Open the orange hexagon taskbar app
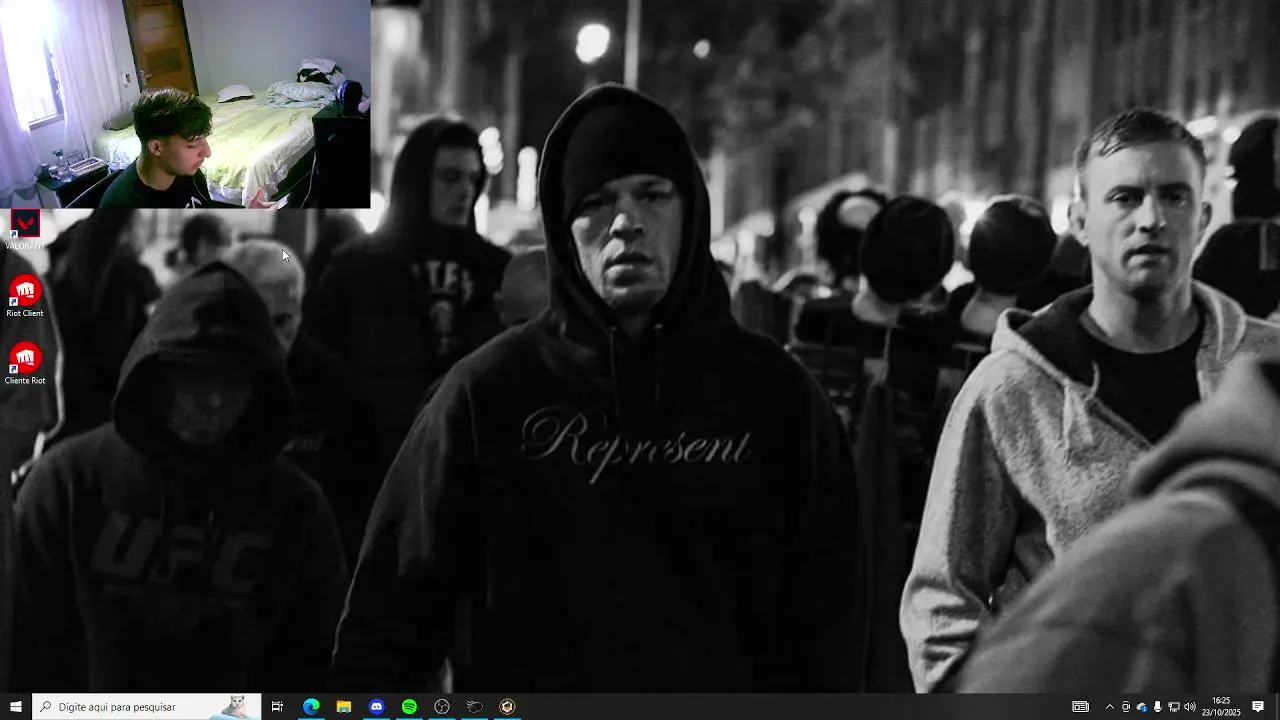This screenshot has height=720, width=1280. [x=507, y=707]
